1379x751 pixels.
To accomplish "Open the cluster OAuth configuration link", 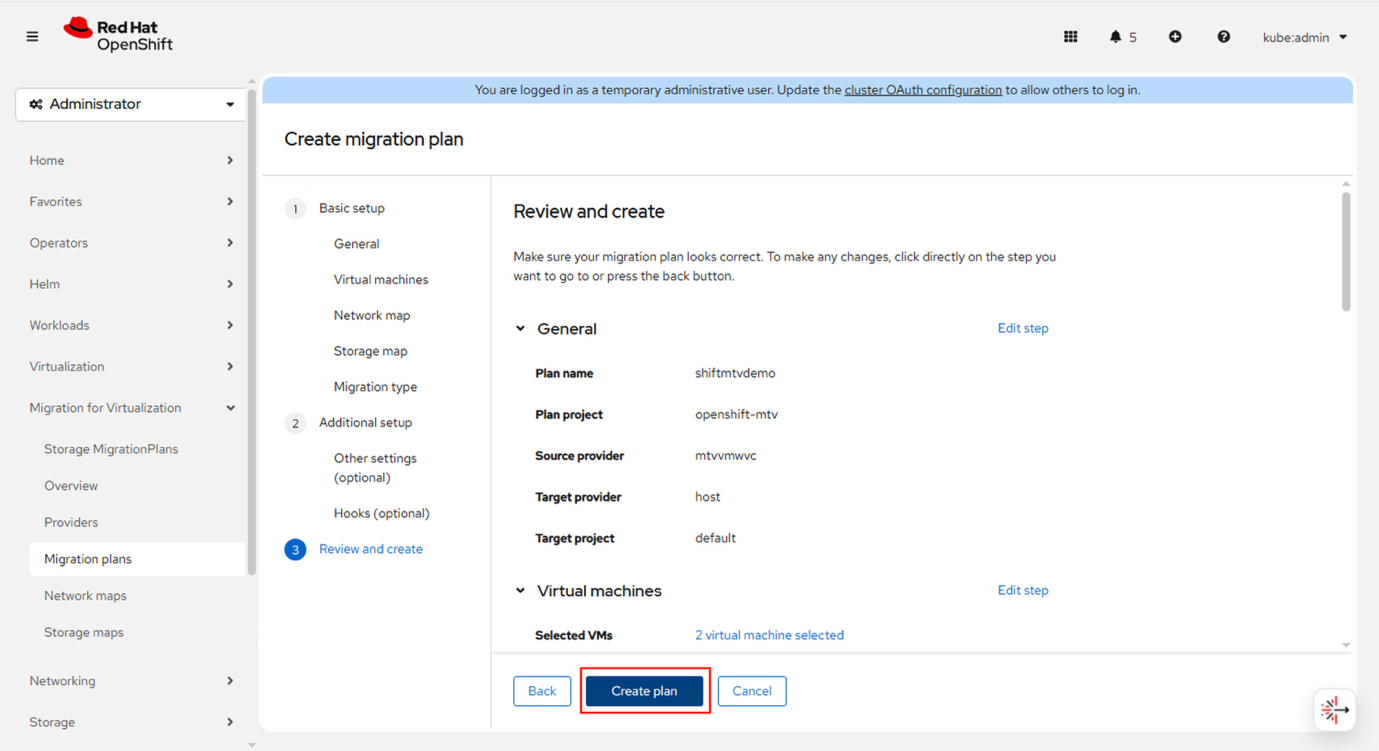I will click(923, 90).
